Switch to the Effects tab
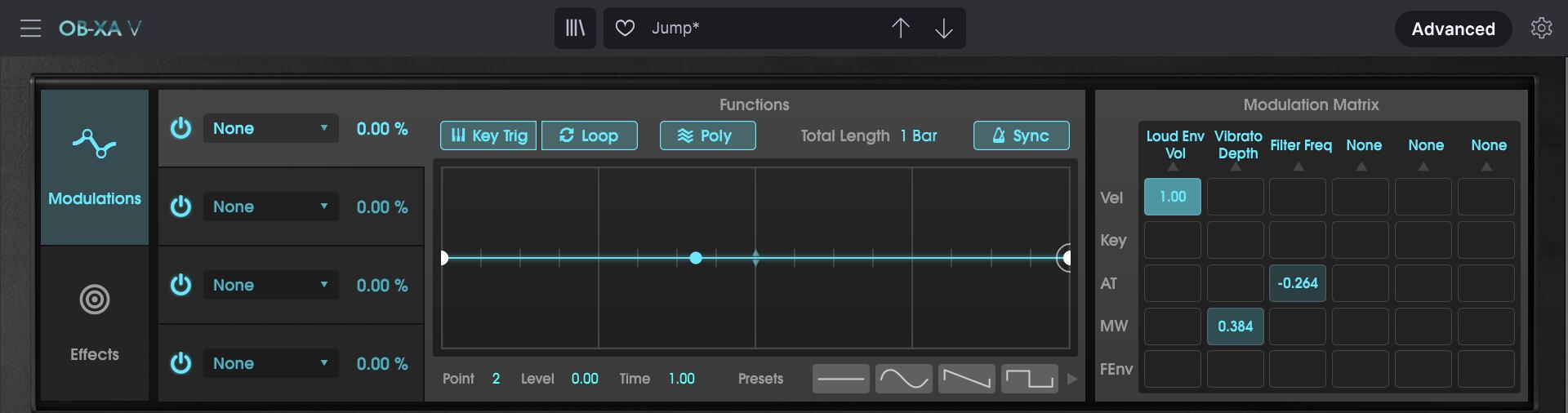 tap(95, 323)
